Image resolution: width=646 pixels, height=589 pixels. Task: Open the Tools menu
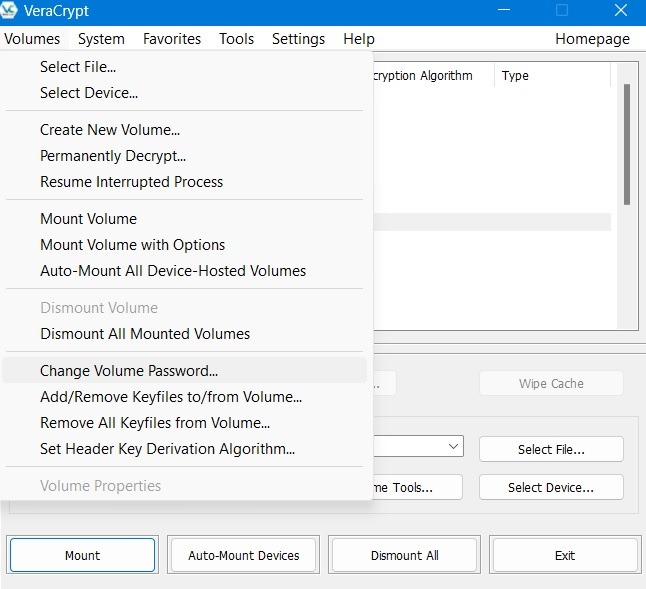pos(236,39)
